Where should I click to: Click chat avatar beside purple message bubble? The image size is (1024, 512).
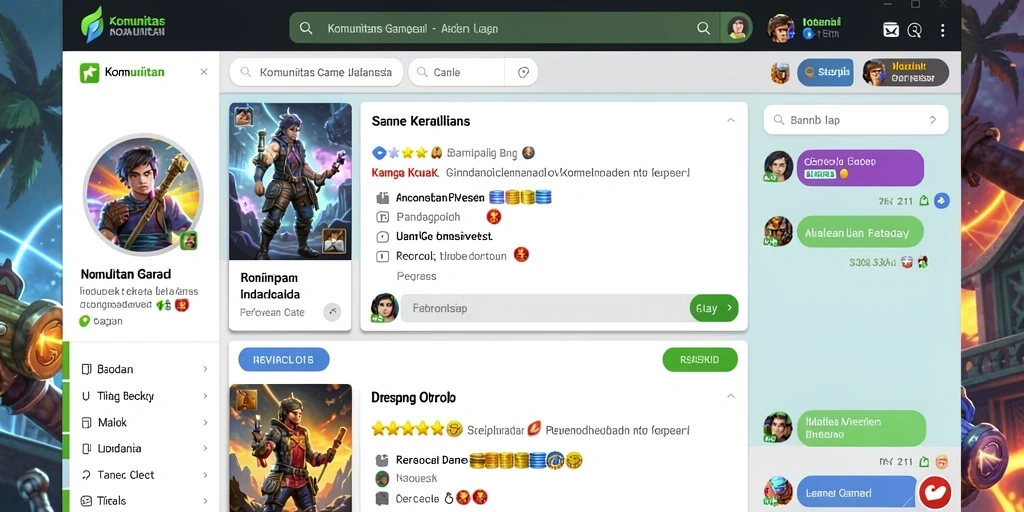click(x=778, y=167)
